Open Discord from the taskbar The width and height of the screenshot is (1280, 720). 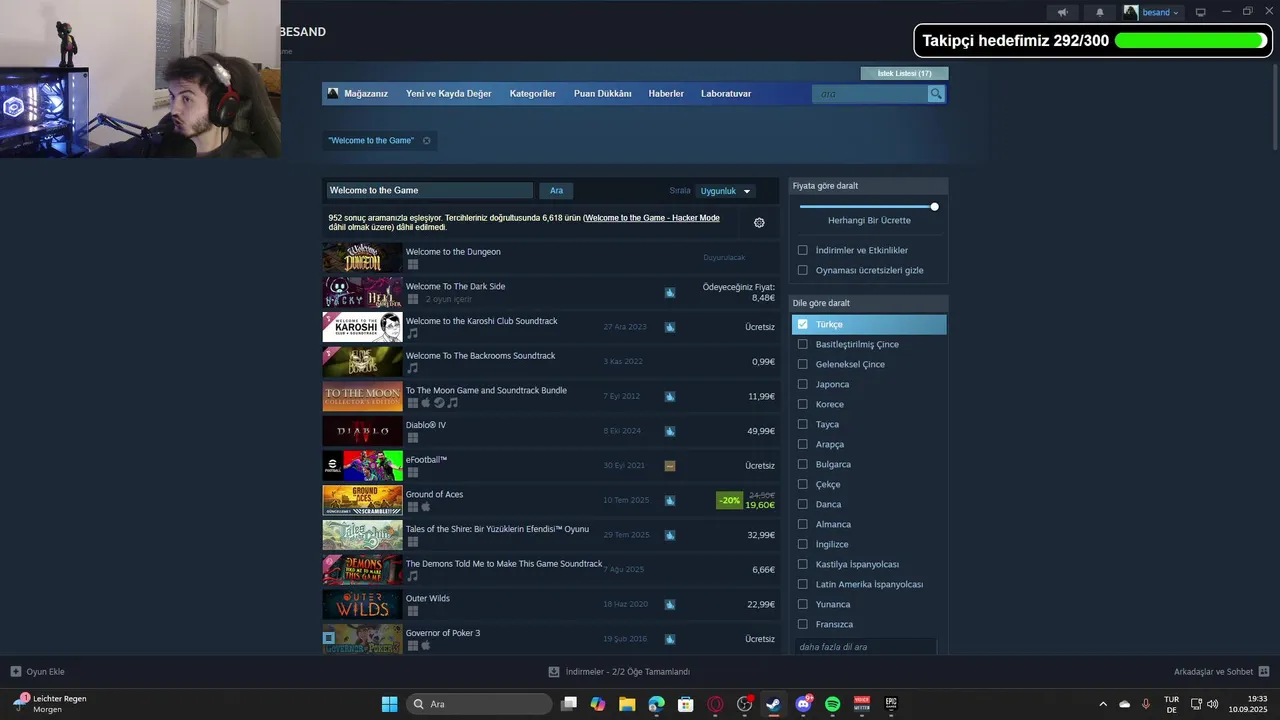click(803, 704)
